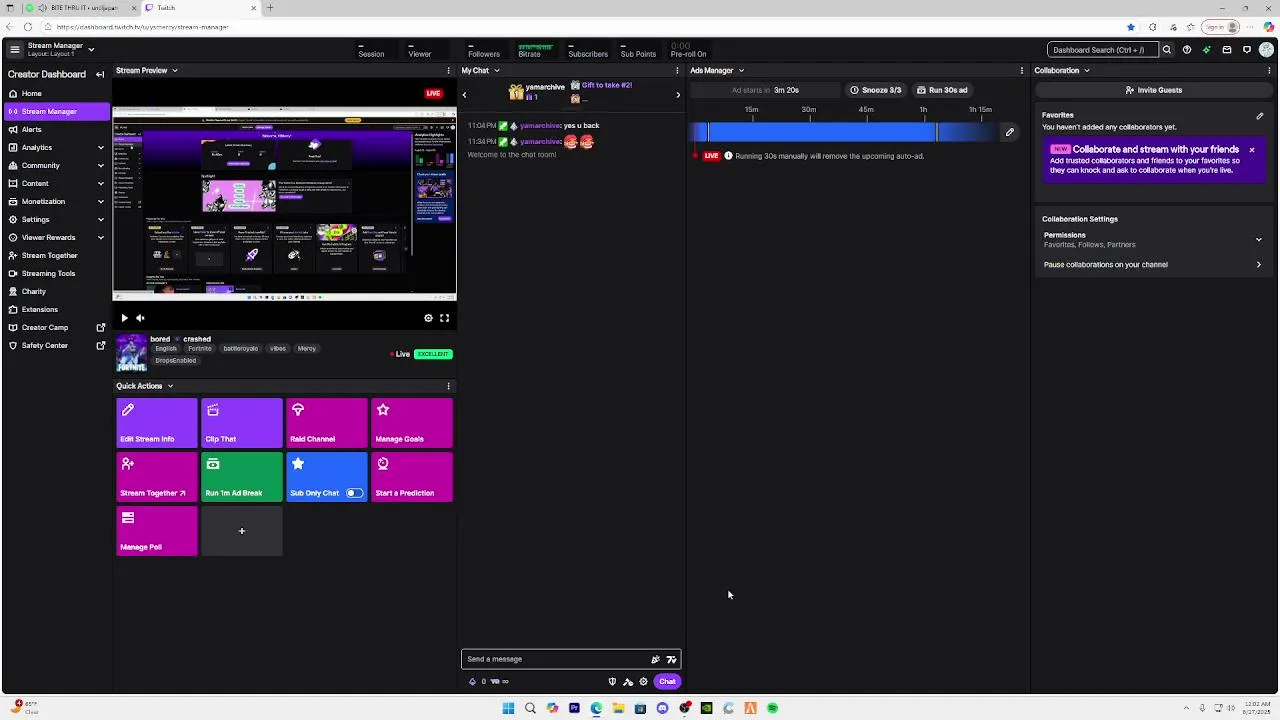Send message with the Chat button
1280x720 pixels.
point(667,682)
